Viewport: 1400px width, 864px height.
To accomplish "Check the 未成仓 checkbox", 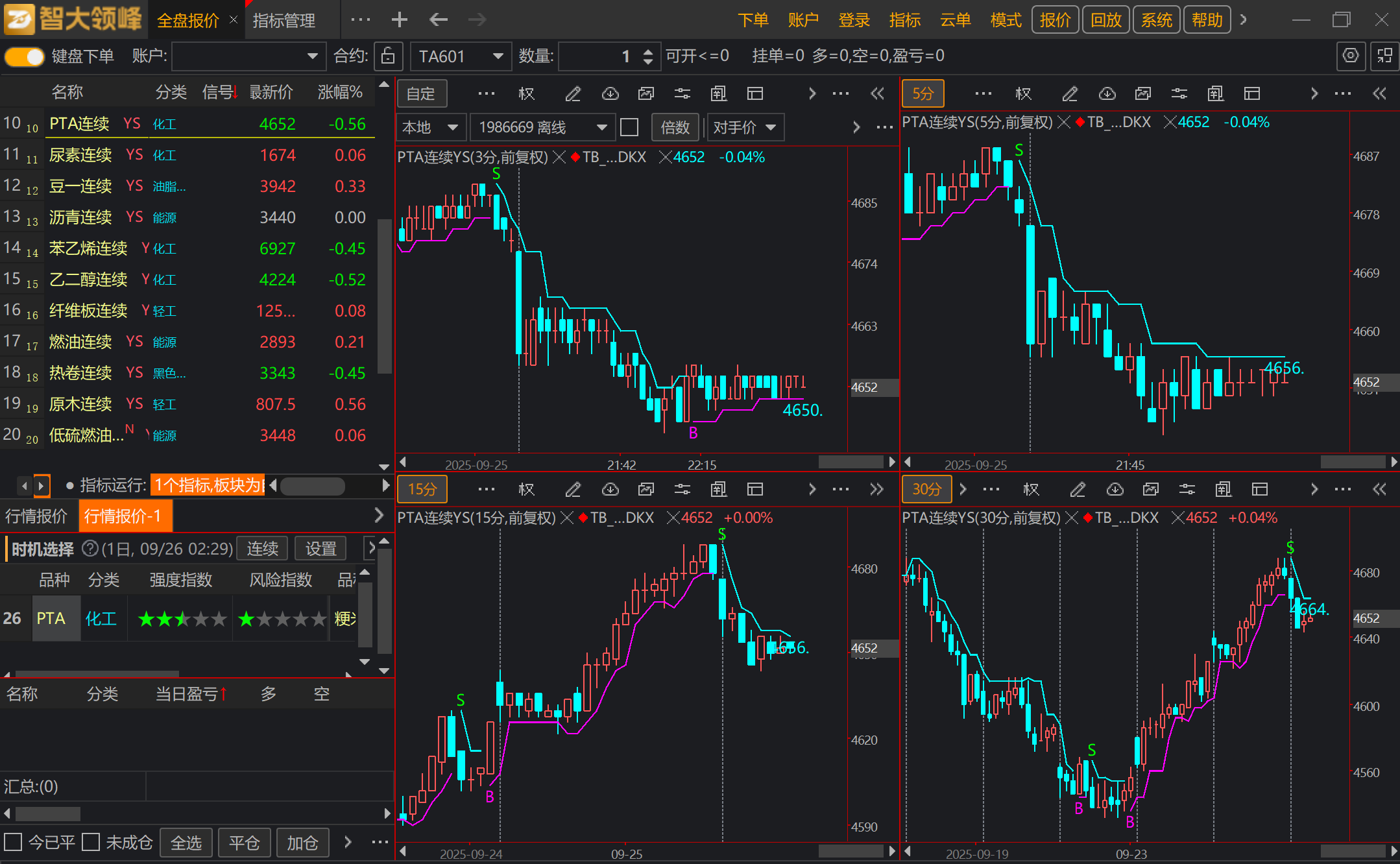I will pos(91,842).
